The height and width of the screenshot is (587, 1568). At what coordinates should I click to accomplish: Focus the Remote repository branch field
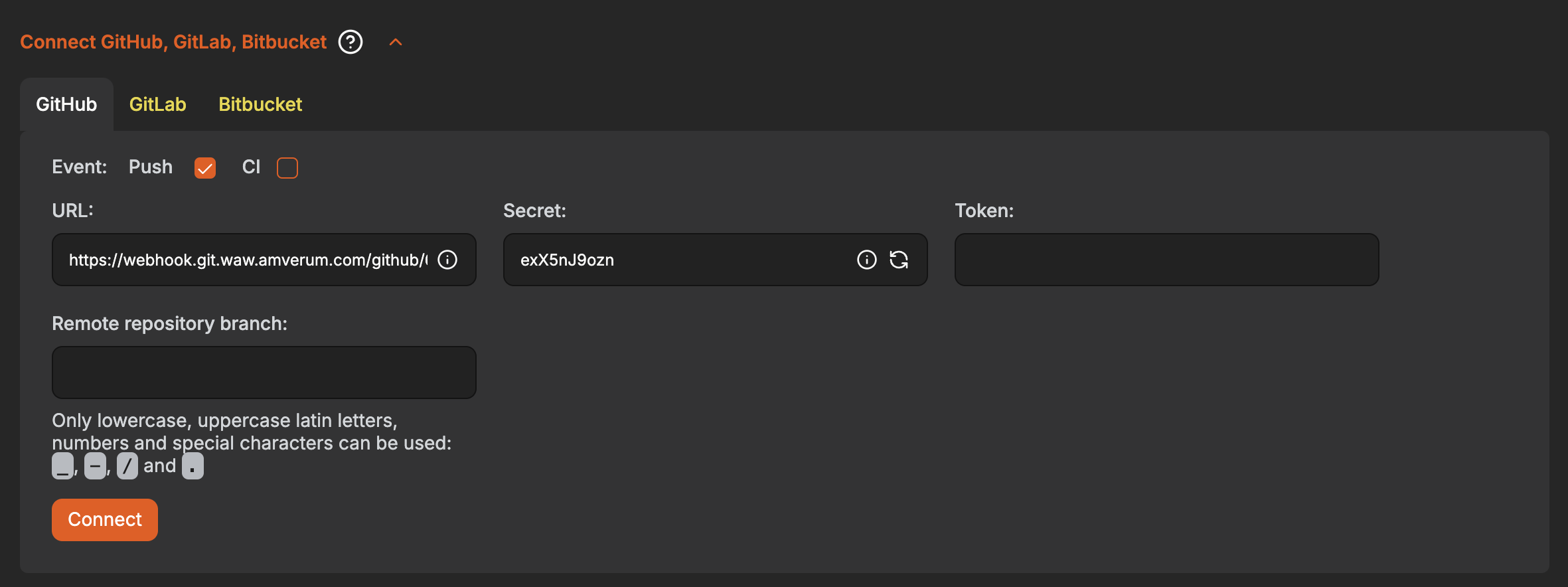tap(264, 373)
